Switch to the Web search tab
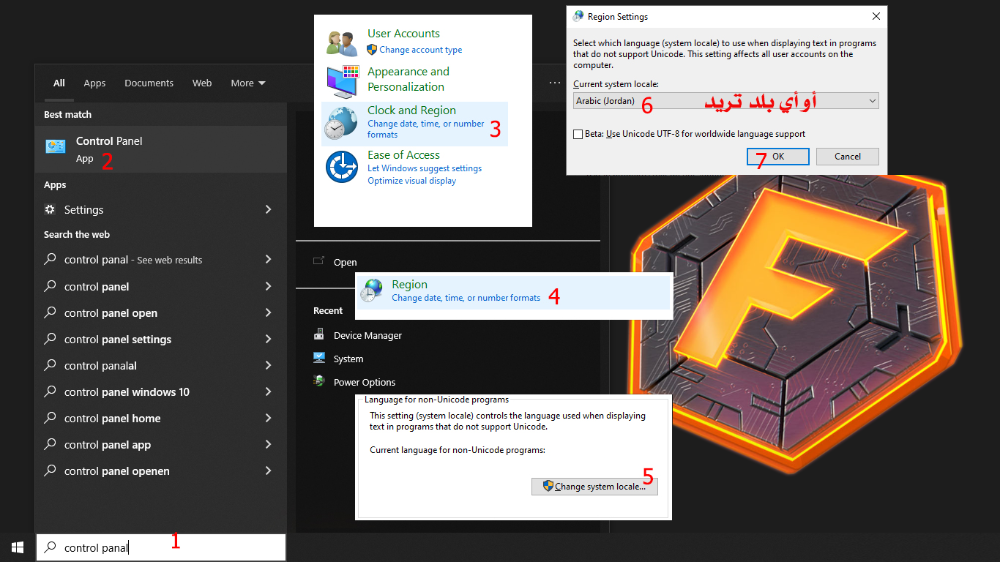 (202, 83)
